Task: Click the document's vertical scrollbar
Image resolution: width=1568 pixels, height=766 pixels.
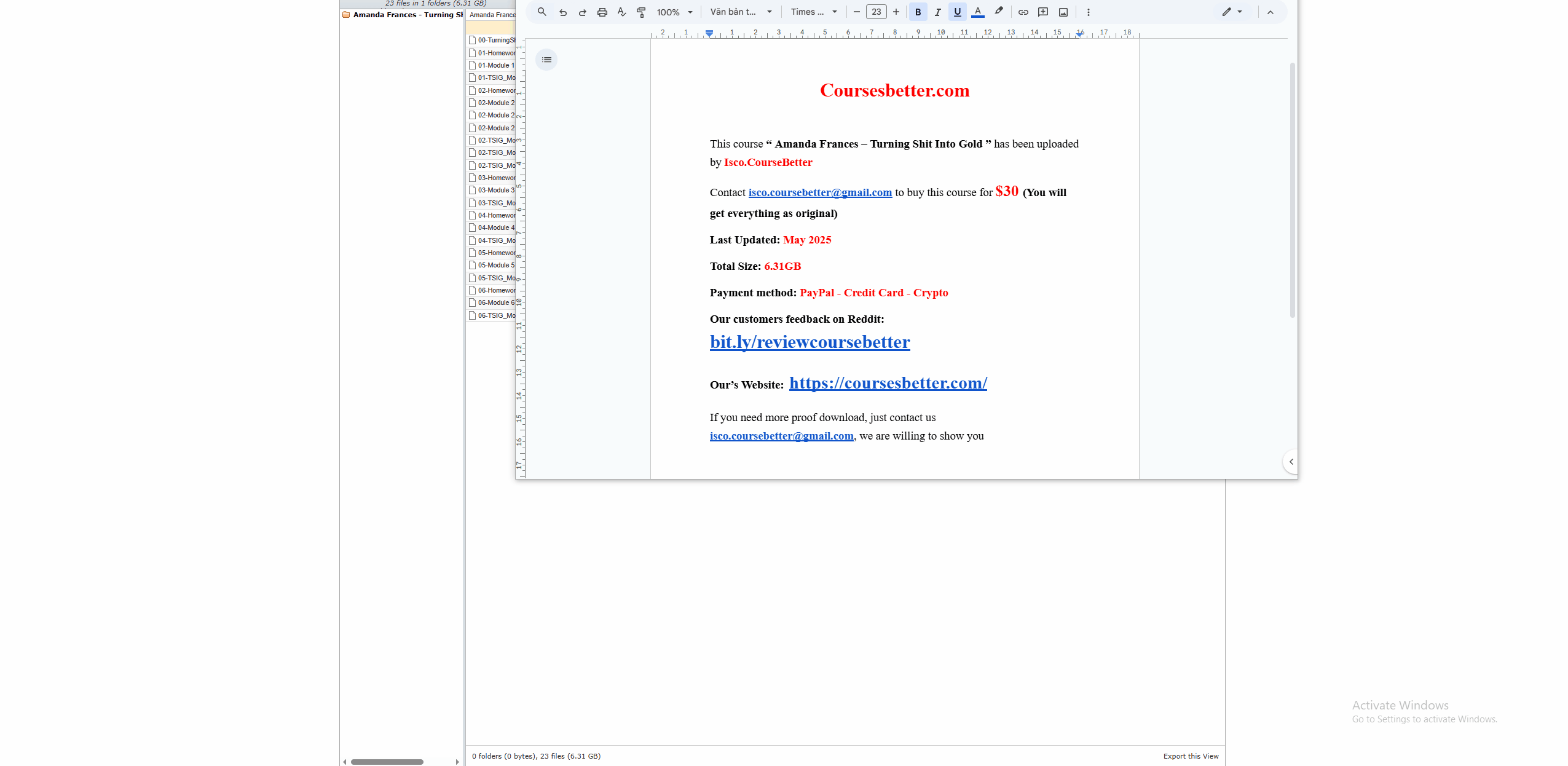Action: (x=1292, y=189)
